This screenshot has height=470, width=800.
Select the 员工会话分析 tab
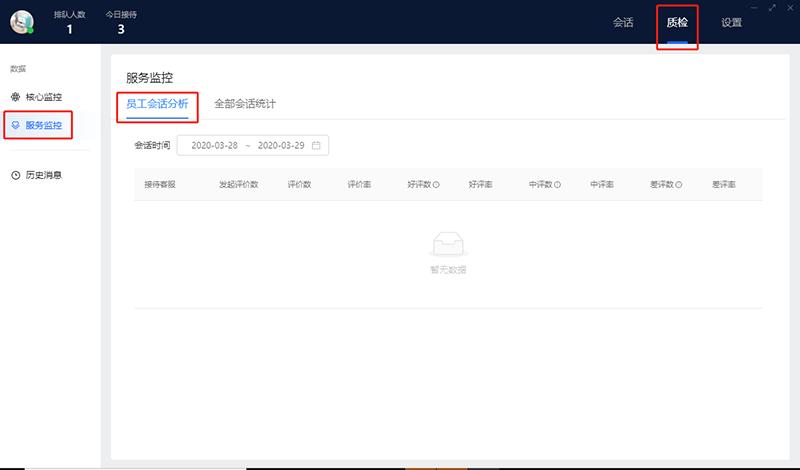click(x=157, y=104)
